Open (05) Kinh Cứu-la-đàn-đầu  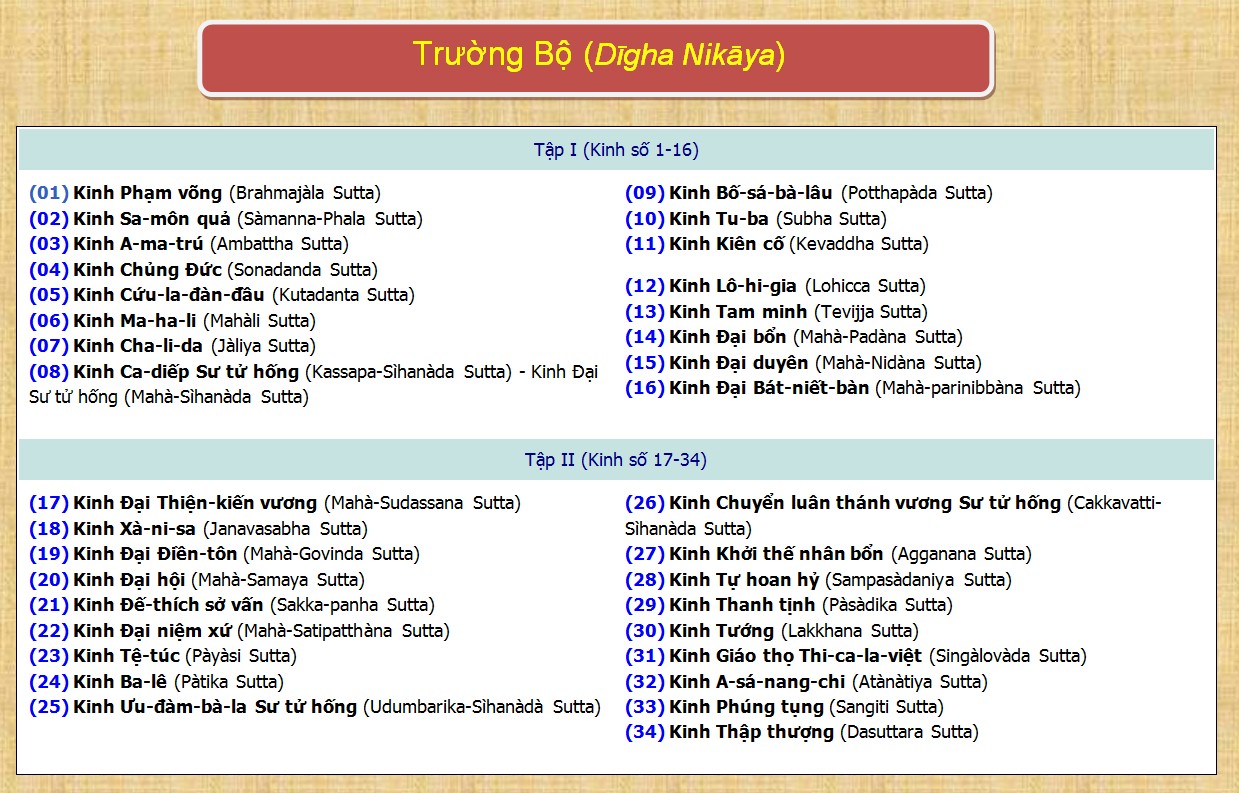[x=147, y=294]
